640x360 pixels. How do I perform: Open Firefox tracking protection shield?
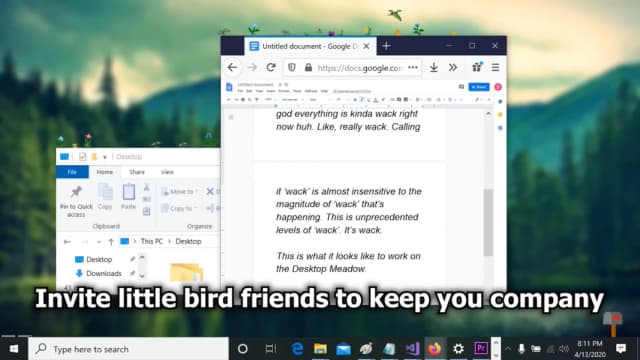tap(292, 67)
